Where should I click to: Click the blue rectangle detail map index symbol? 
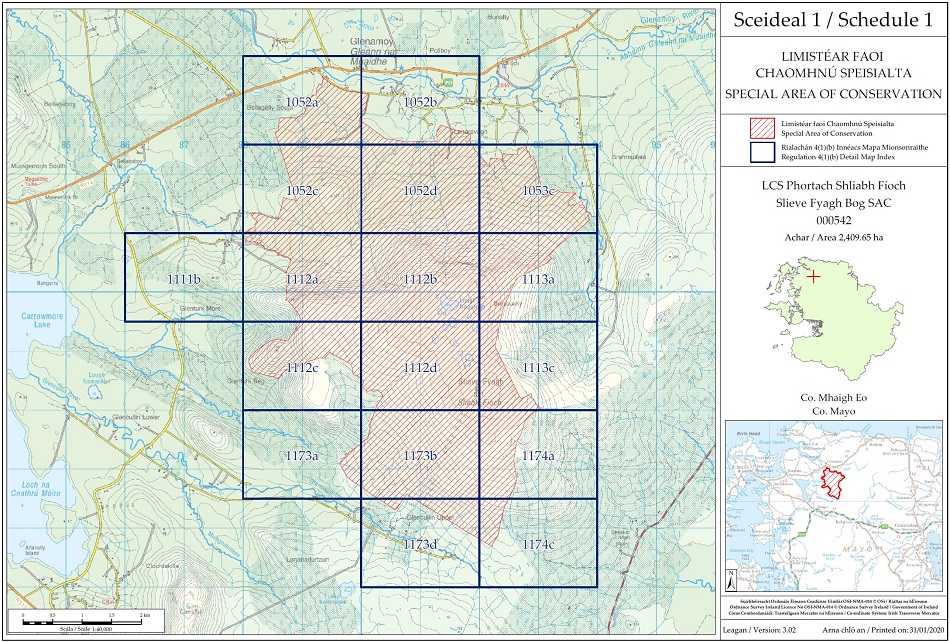763,153
